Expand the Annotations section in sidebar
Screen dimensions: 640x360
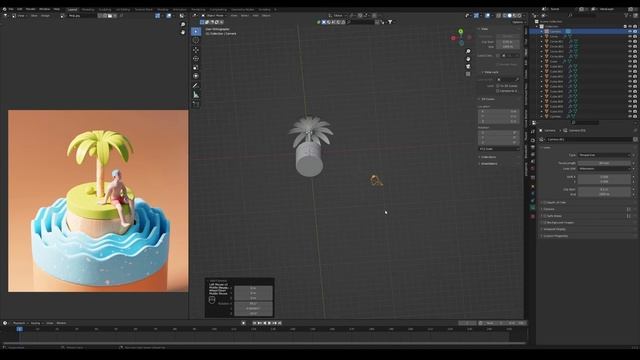point(488,164)
